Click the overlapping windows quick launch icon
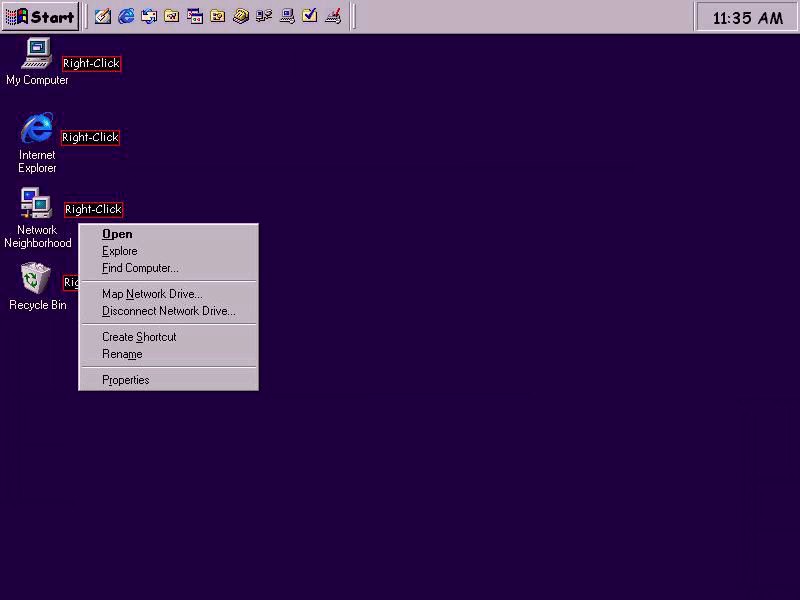Screen dimensions: 800x600 (195, 16)
